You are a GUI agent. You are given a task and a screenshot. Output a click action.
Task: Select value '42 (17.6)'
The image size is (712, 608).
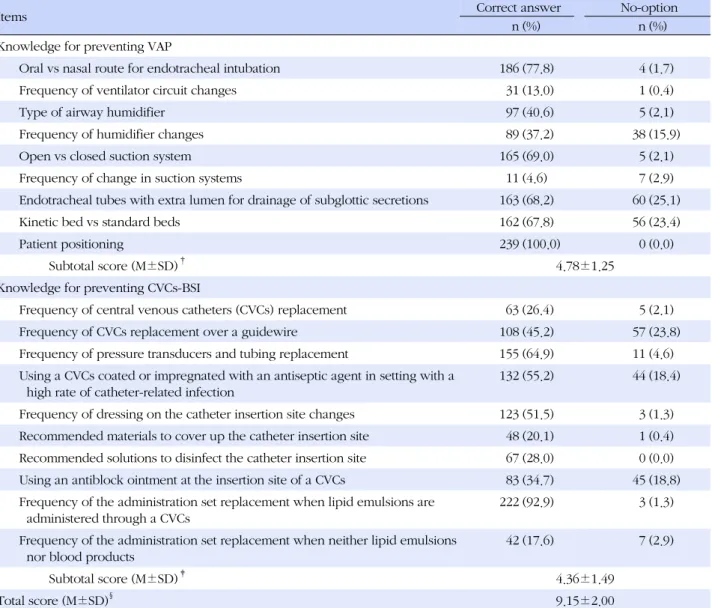click(x=529, y=540)
